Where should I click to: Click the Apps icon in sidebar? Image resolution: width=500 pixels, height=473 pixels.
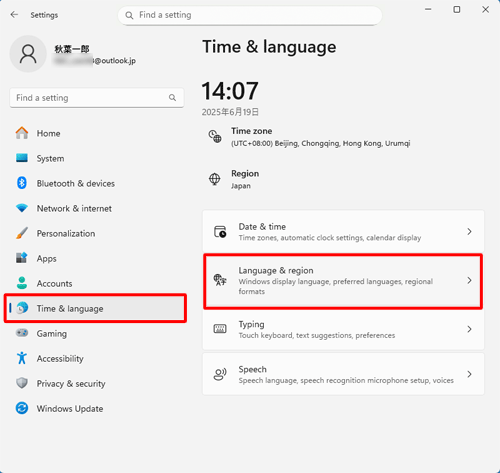tap(22, 258)
